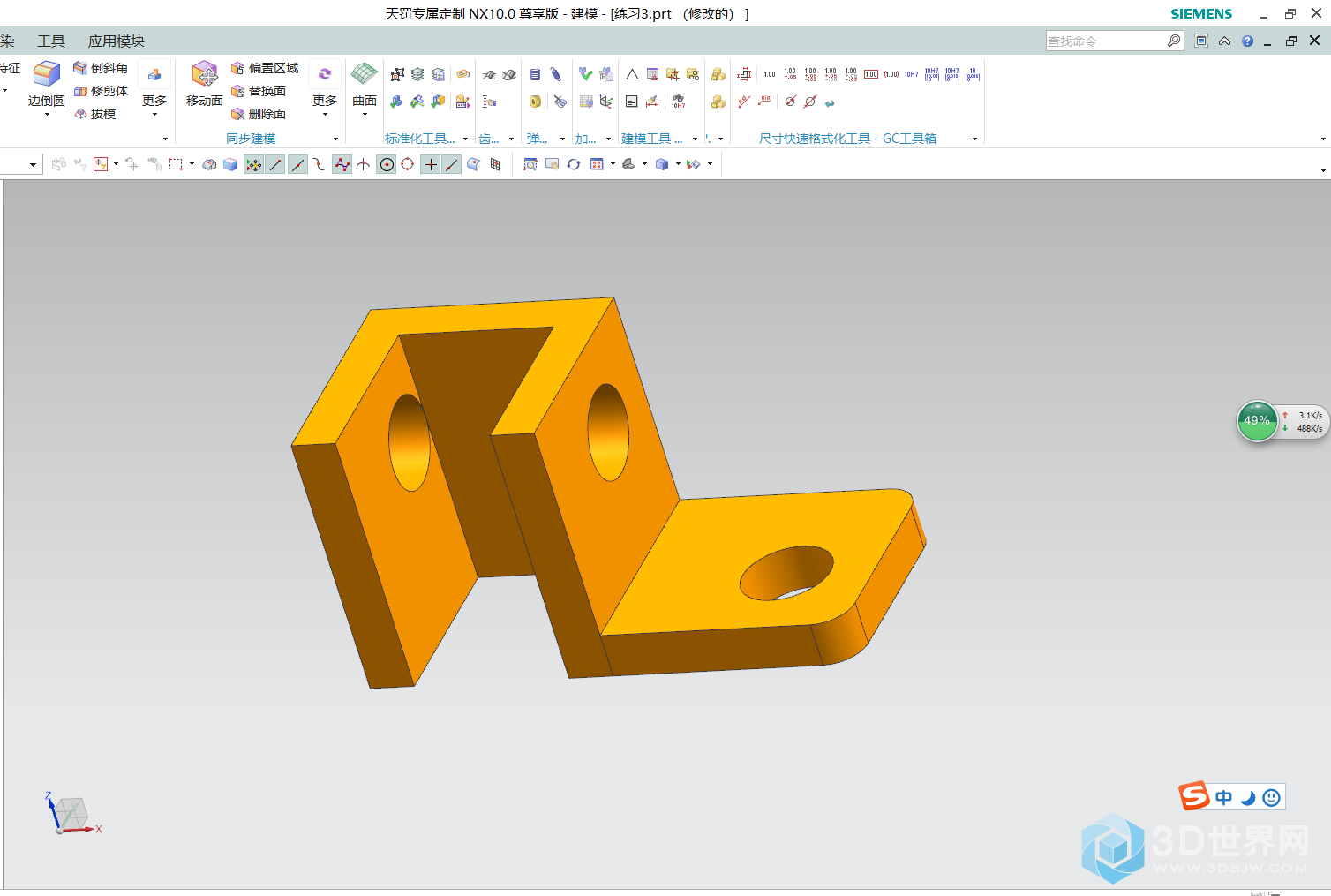
Task: Expand the 同步建模 group options arrow
Action: [x=335, y=139]
